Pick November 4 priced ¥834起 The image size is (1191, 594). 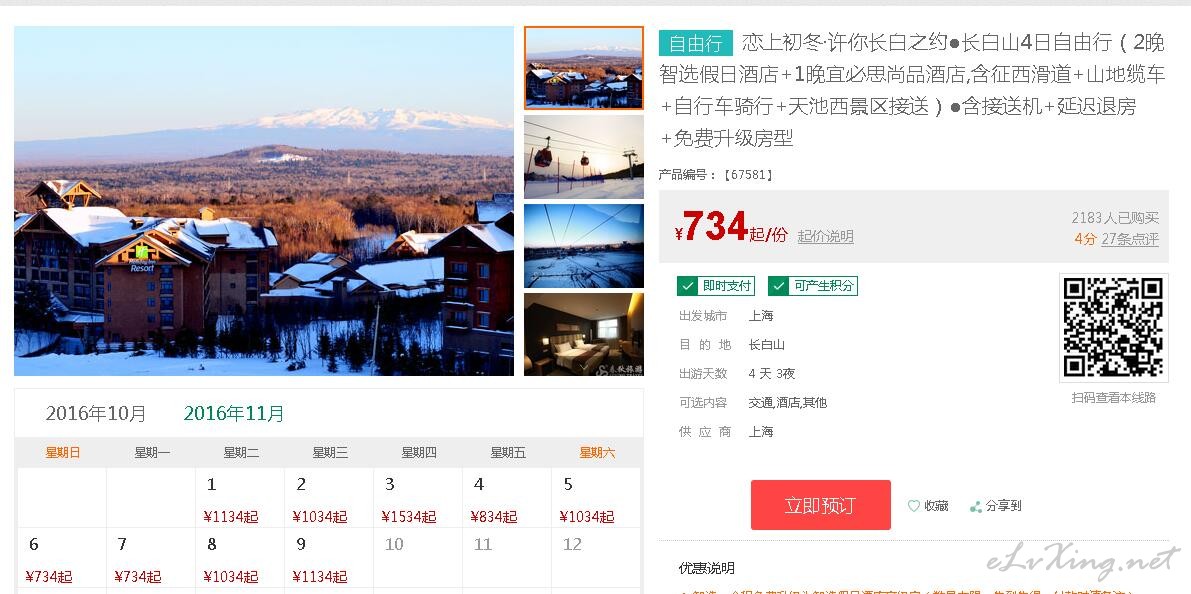tap(507, 498)
